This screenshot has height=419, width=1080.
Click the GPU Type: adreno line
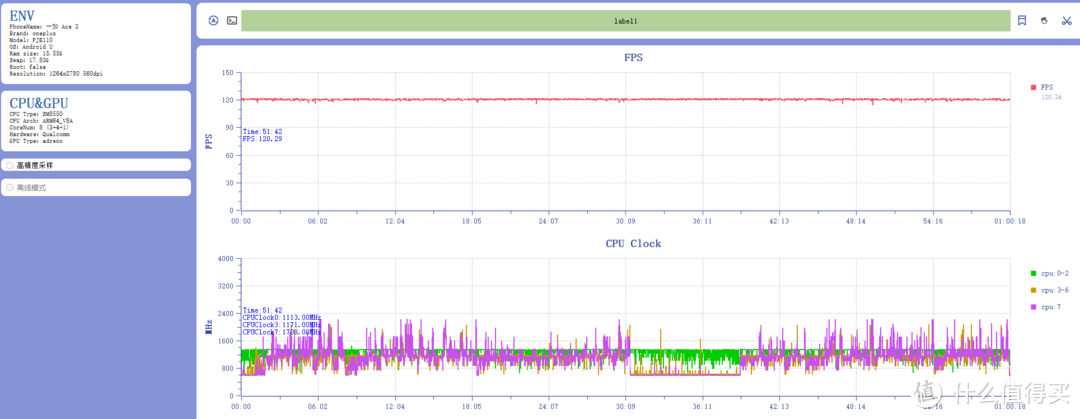tap(36, 141)
